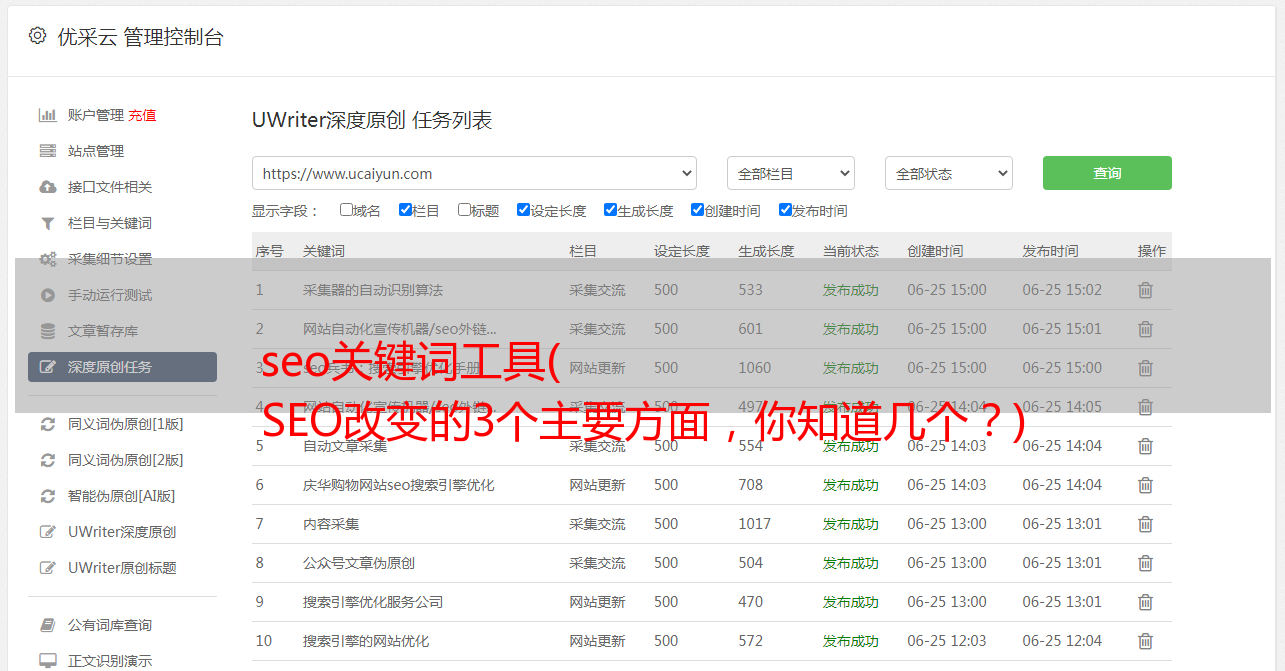Click the gear icon beside 优采云 管理控制台

click(x=37, y=36)
